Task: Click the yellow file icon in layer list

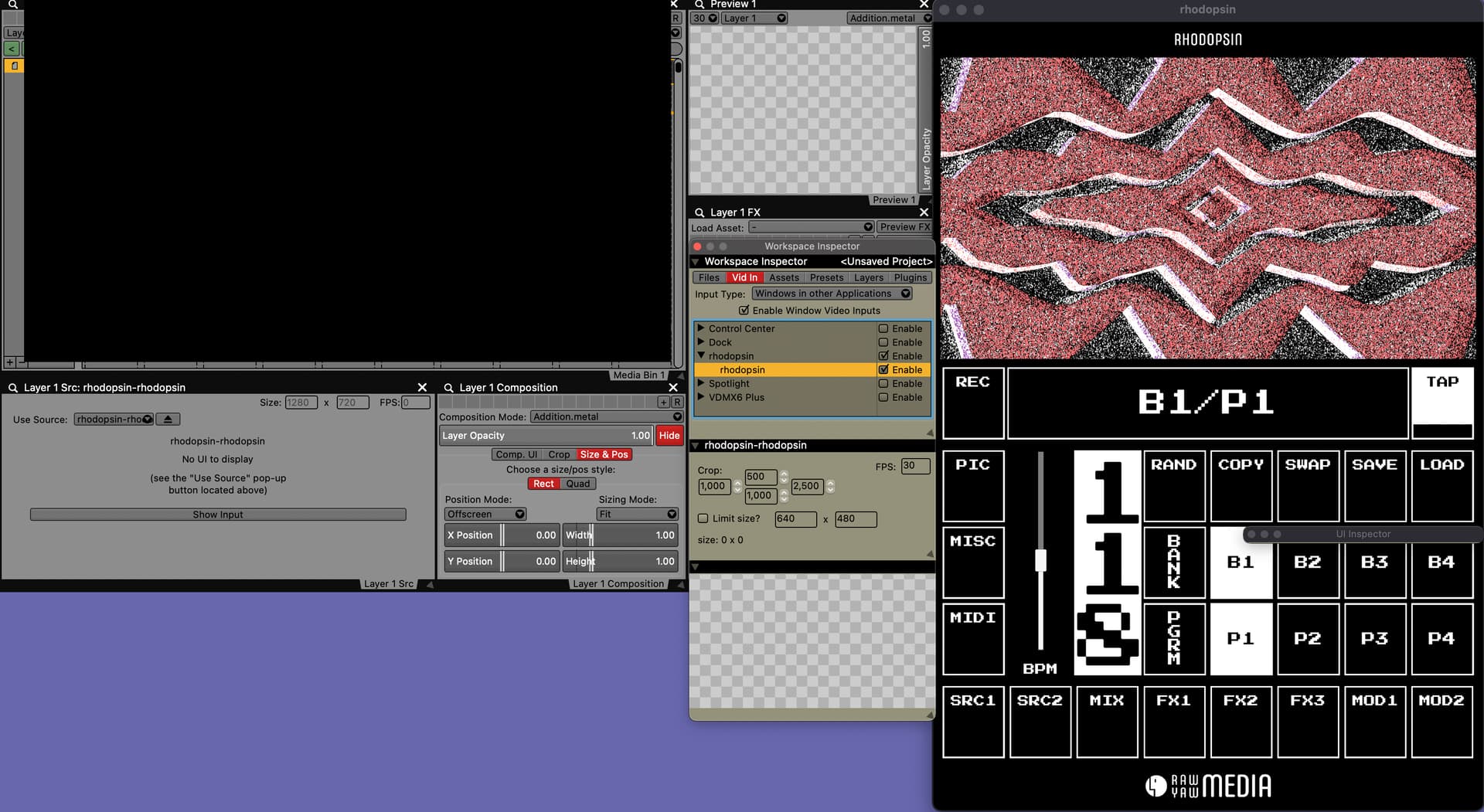Action: click(14, 66)
